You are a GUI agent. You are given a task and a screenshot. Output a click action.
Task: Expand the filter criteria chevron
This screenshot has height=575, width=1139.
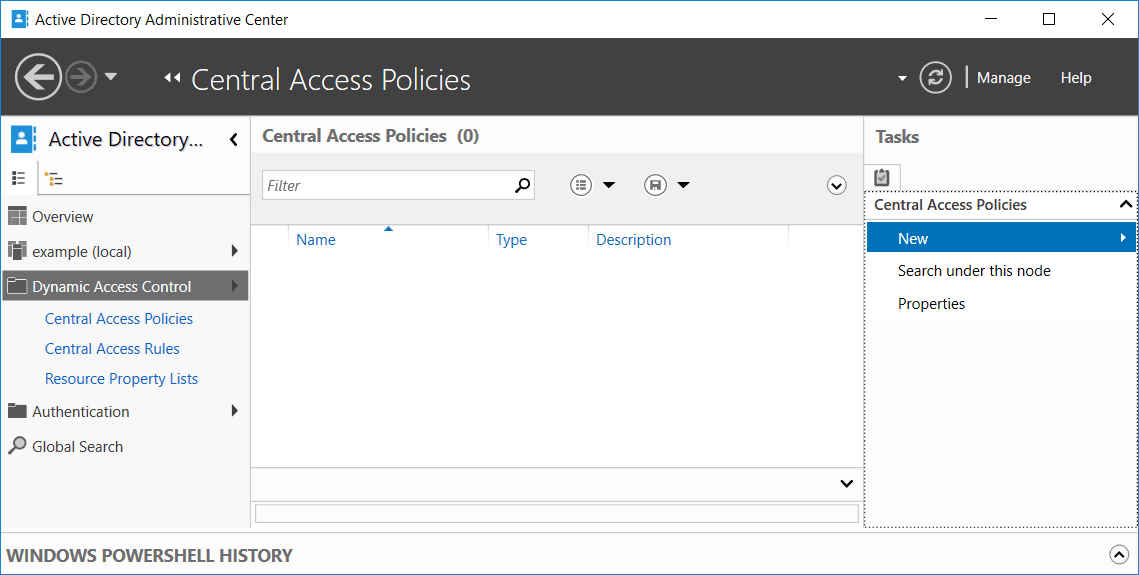click(x=836, y=186)
